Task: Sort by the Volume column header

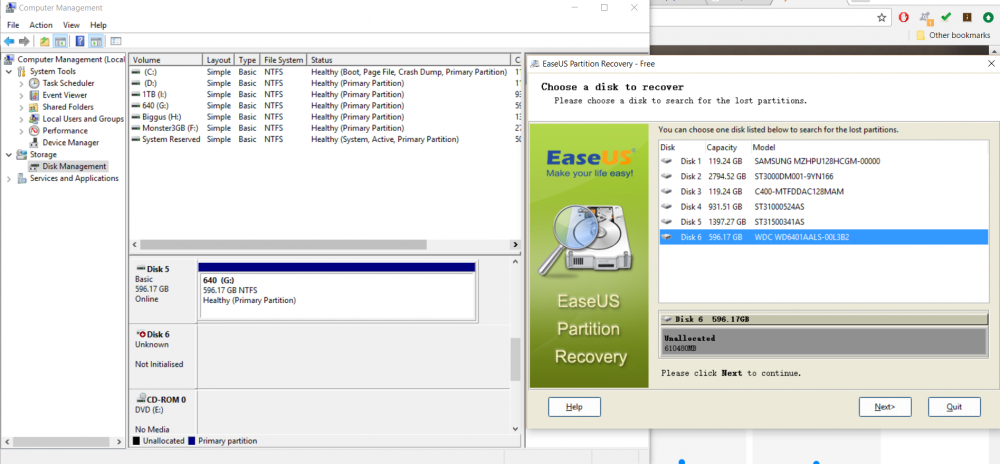Action: pos(165,60)
